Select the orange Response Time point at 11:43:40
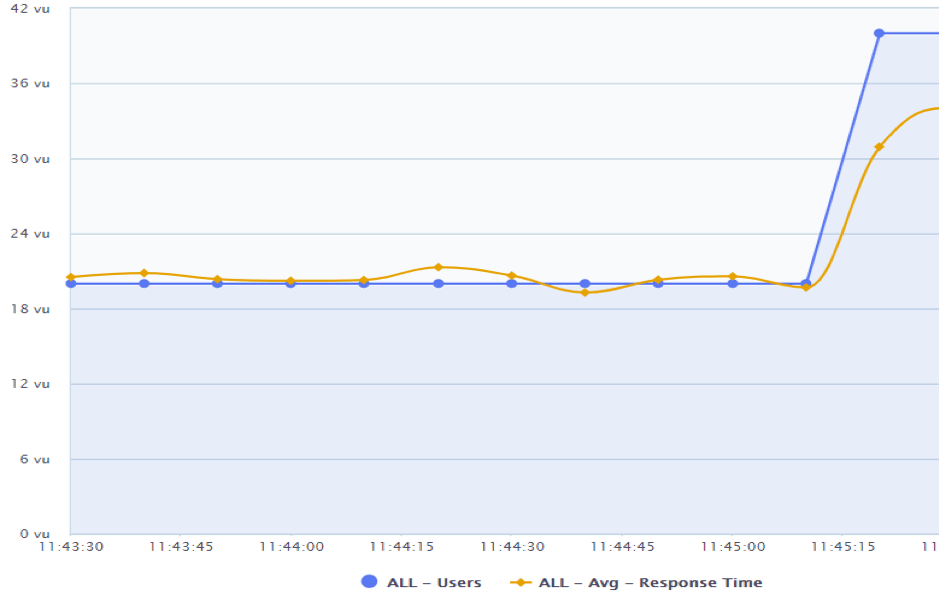This screenshot has height=595, width=939. pos(144,273)
